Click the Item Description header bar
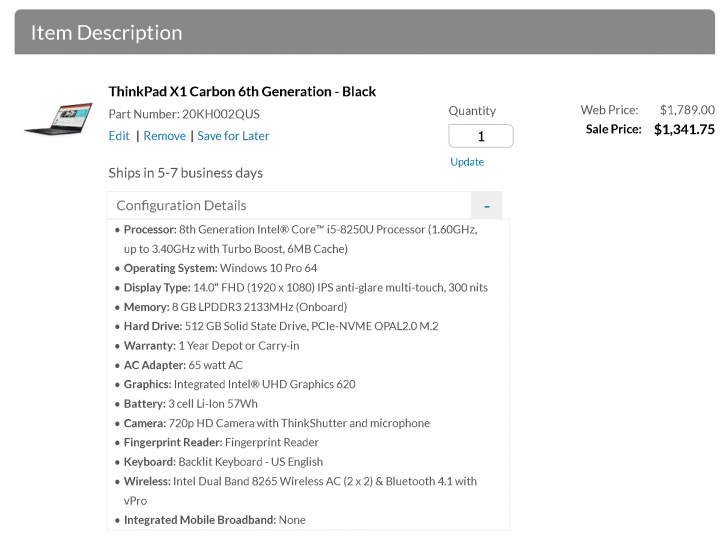 365,32
